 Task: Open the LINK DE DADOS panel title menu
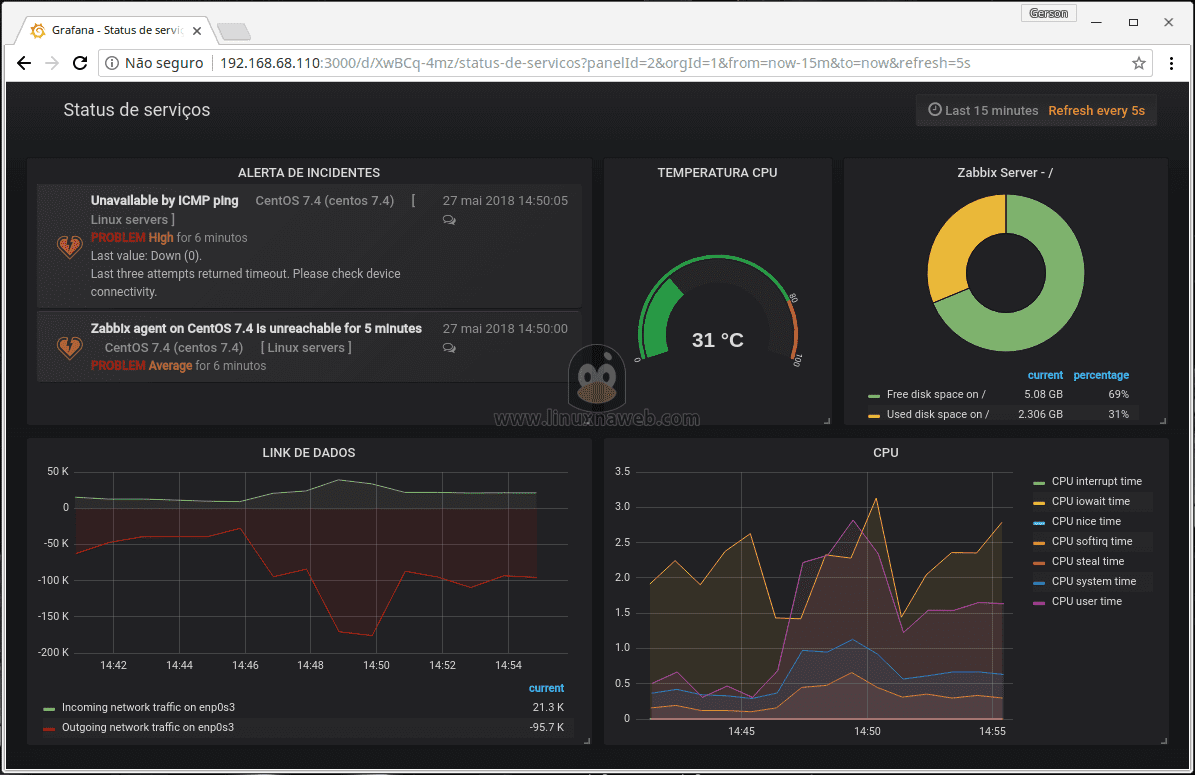coord(309,453)
